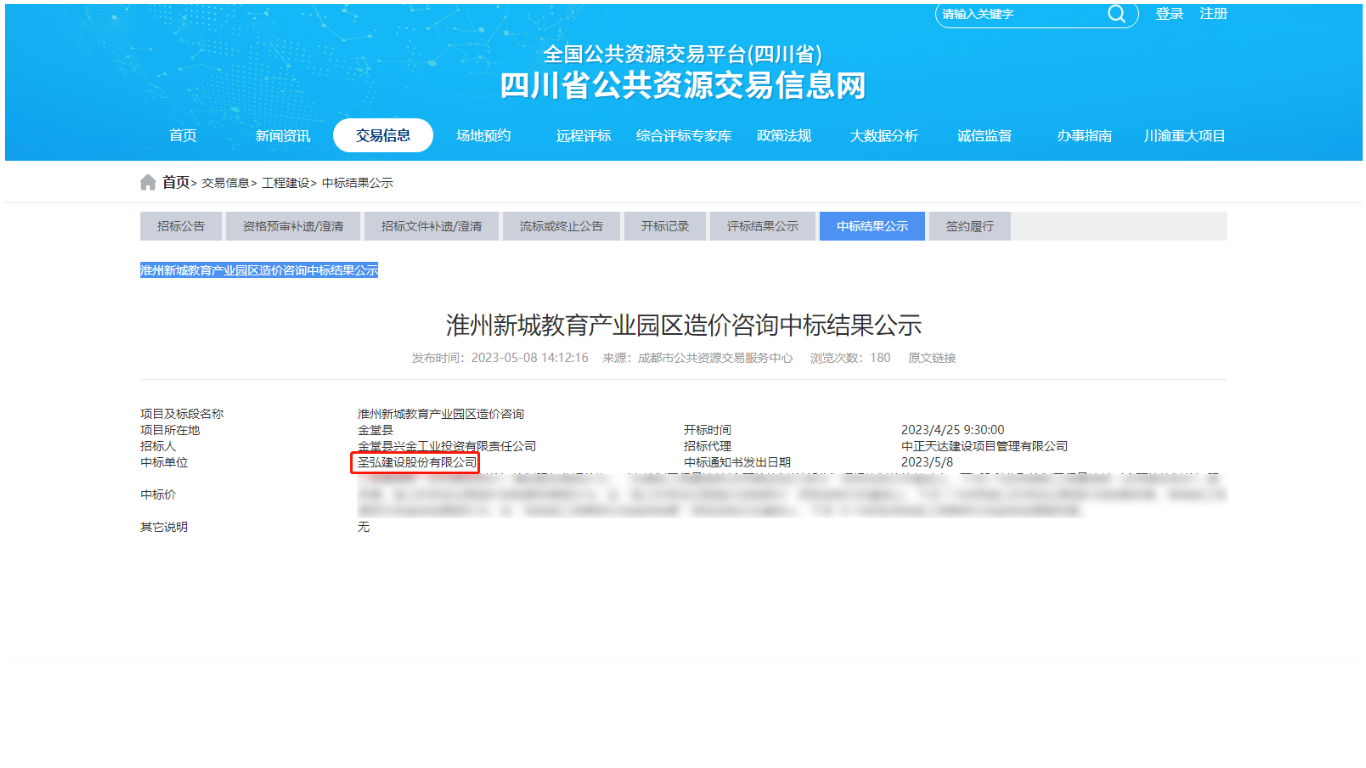The image size is (1366, 768).
Task: Switch to the 资格预审补遗/澄清 tab
Action: [x=293, y=226]
